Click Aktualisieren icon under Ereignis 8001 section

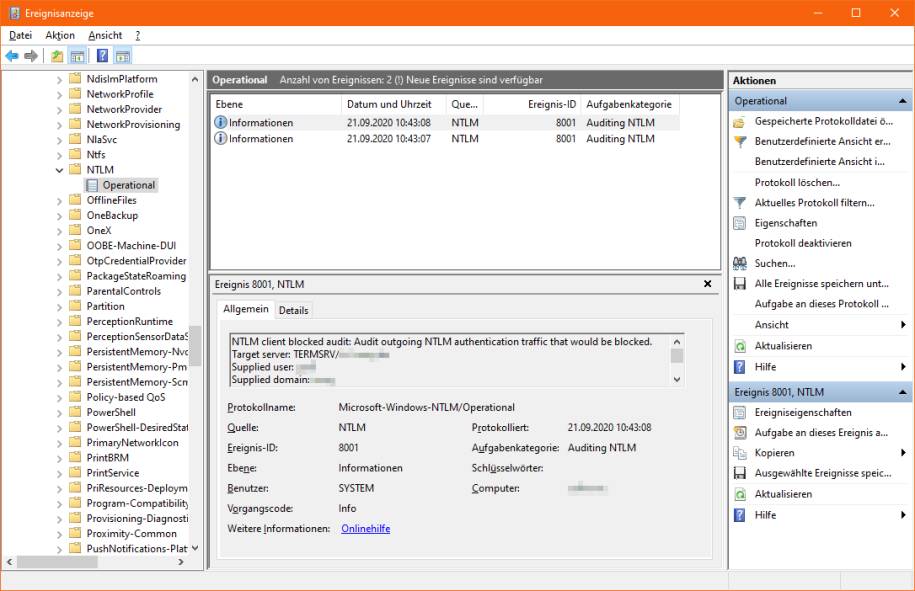coord(739,494)
